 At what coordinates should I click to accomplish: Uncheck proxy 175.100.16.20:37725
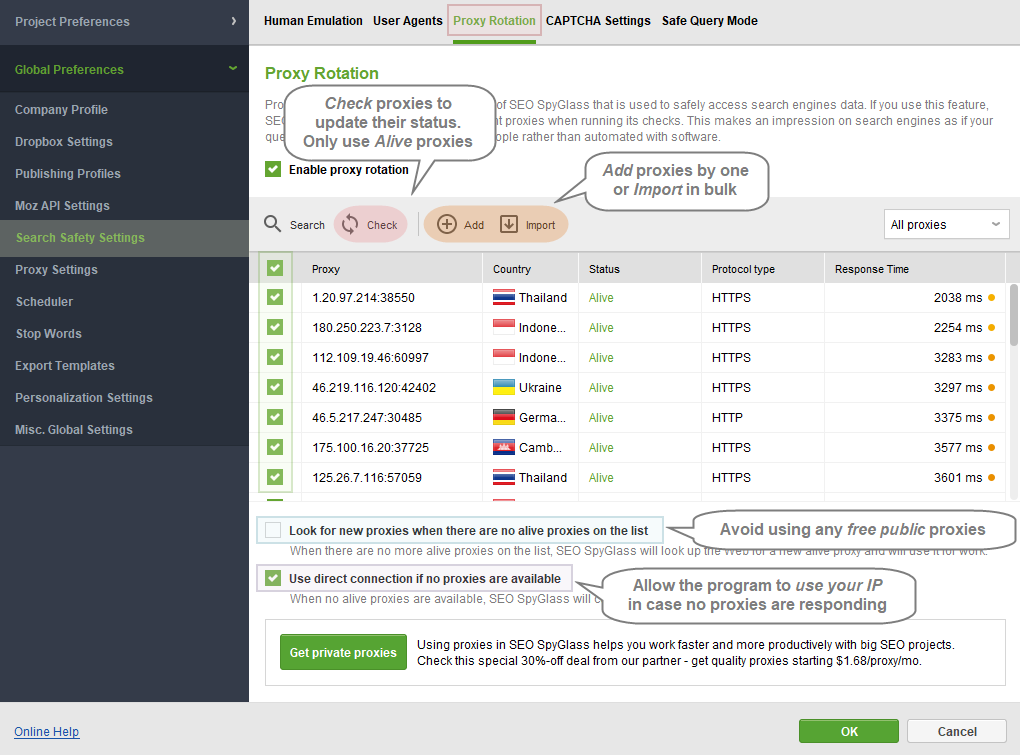point(275,447)
